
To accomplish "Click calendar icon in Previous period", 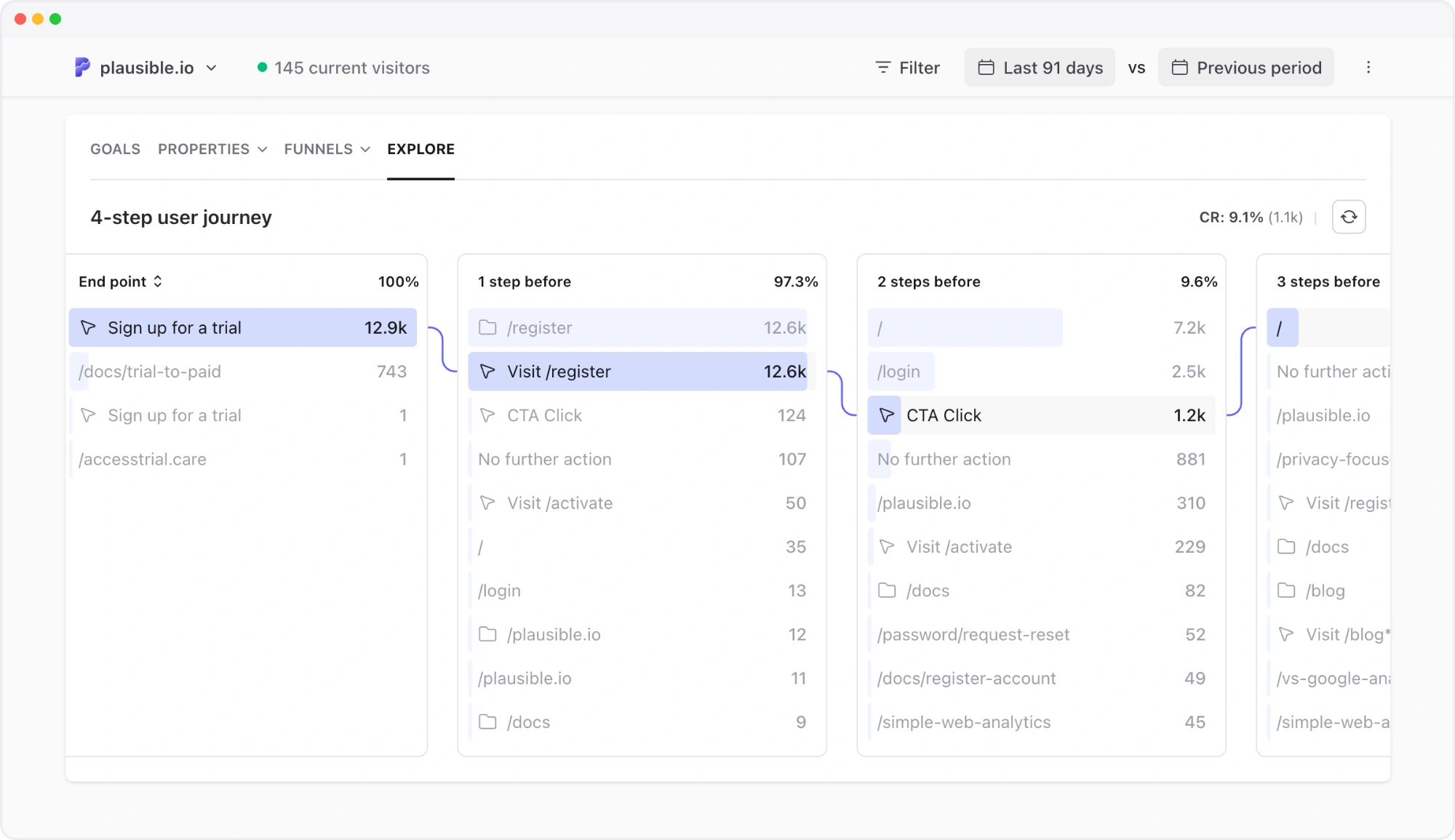I will coord(1179,68).
